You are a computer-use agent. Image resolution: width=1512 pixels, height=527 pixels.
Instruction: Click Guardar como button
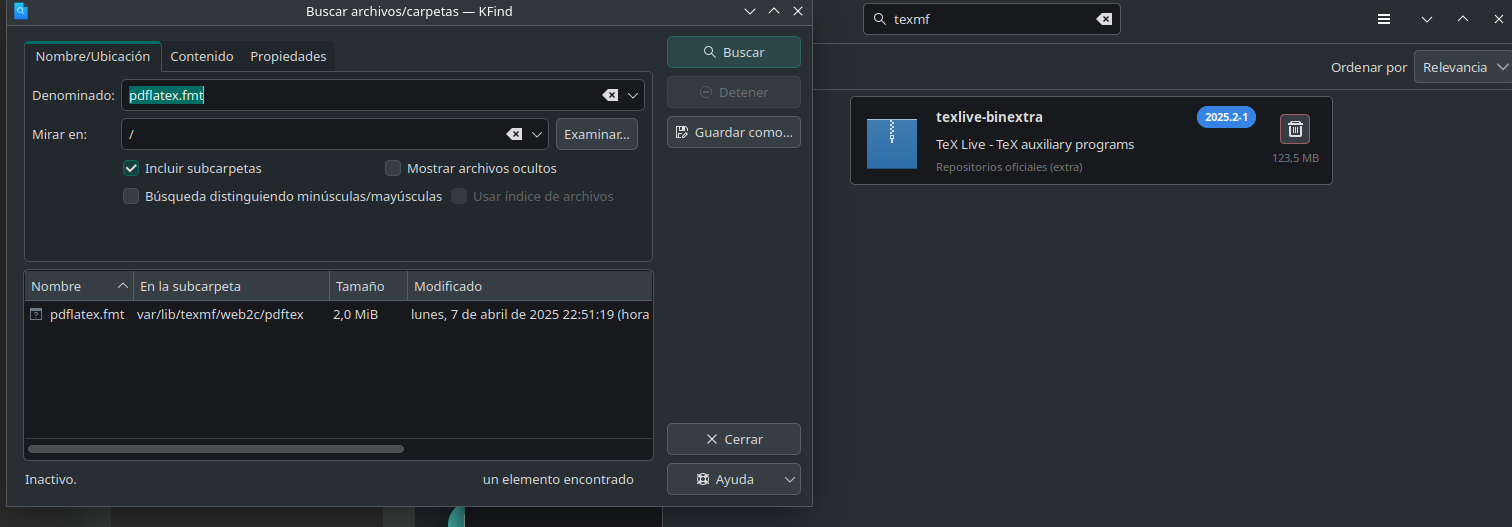pos(734,132)
